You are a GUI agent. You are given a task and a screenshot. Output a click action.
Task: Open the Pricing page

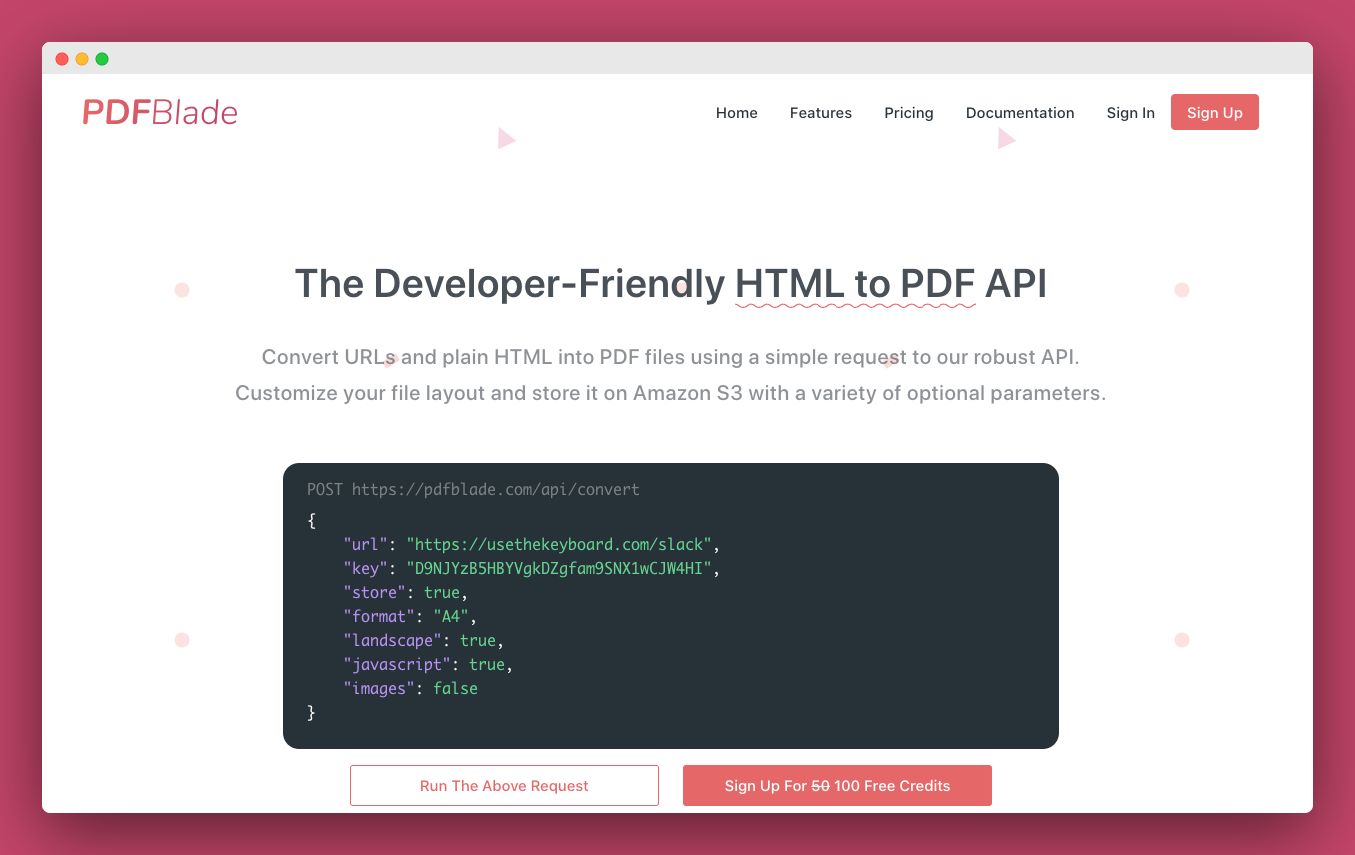click(908, 113)
